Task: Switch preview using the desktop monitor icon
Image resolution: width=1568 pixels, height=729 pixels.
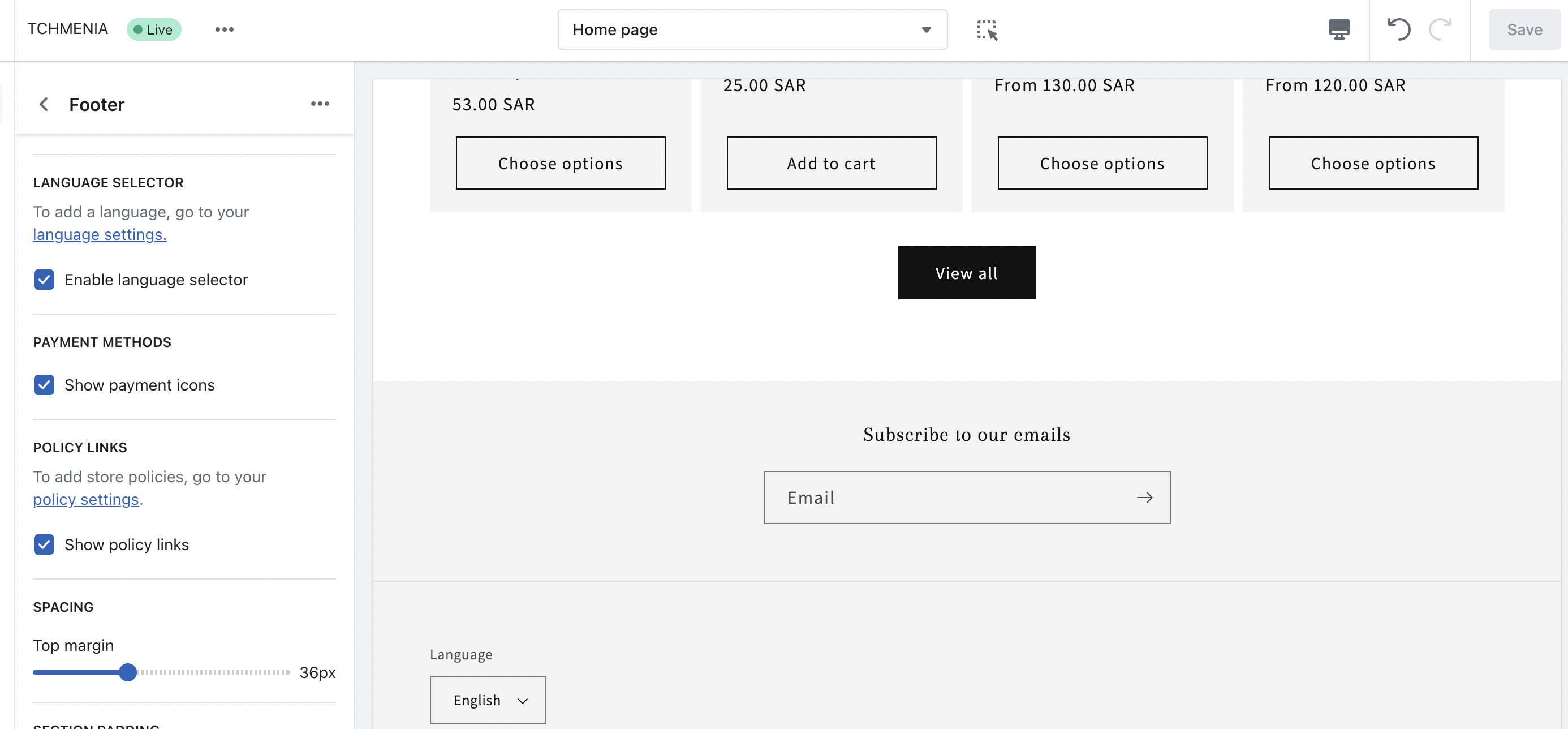Action: point(1338,29)
